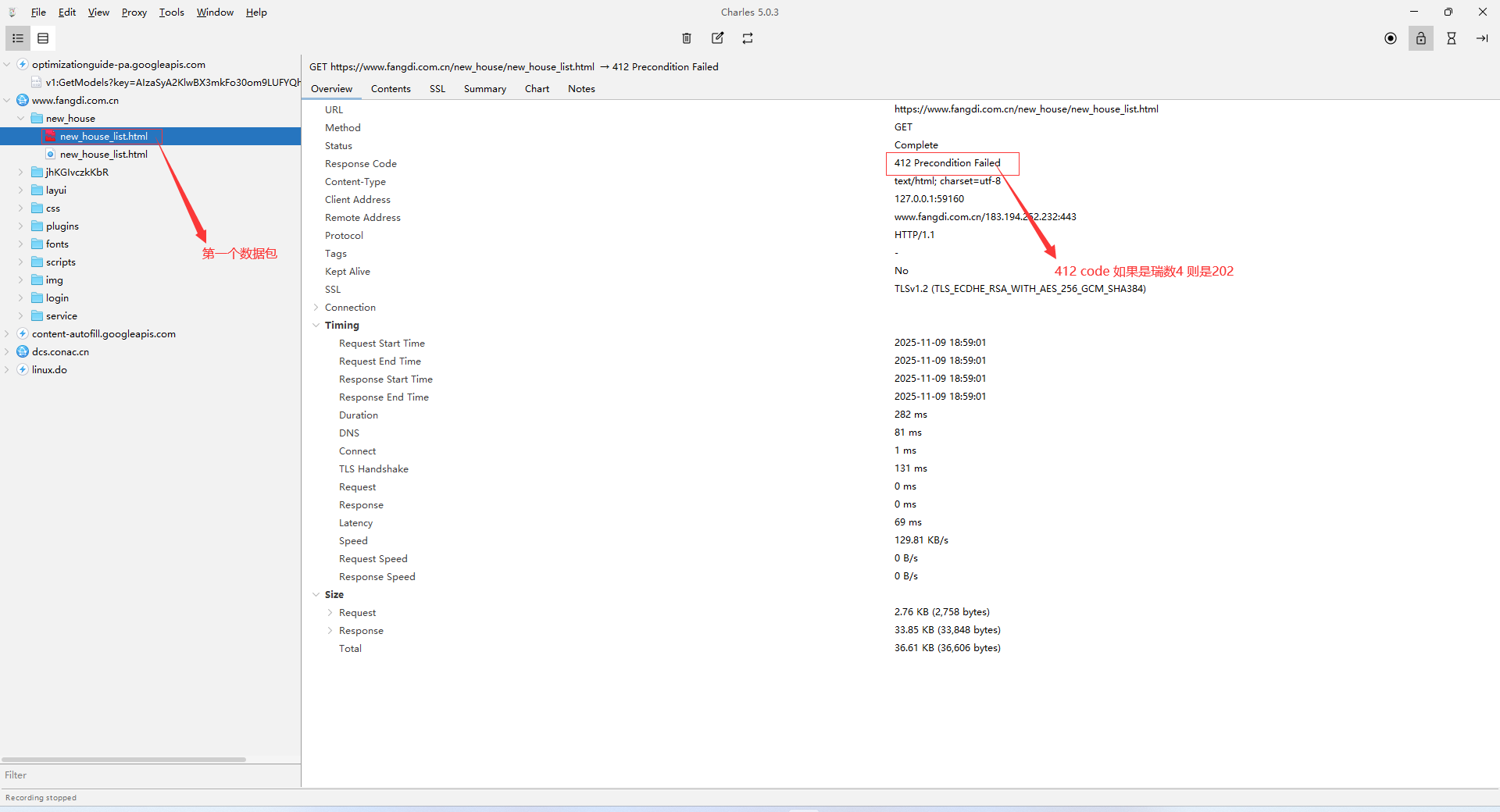The width and height of the screenshot is (1500, 812).
Task: Click the compose request icon
Action: pos(717,38)
